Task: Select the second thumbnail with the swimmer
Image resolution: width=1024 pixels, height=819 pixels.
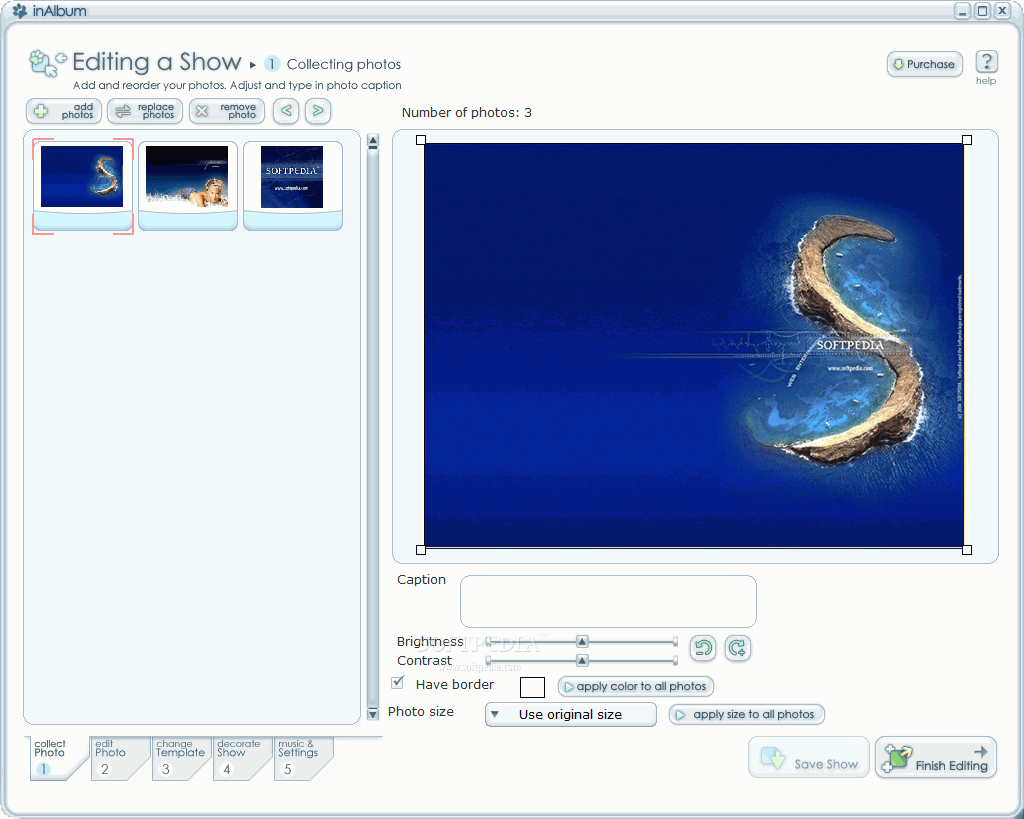Action: tap(187, 185)
